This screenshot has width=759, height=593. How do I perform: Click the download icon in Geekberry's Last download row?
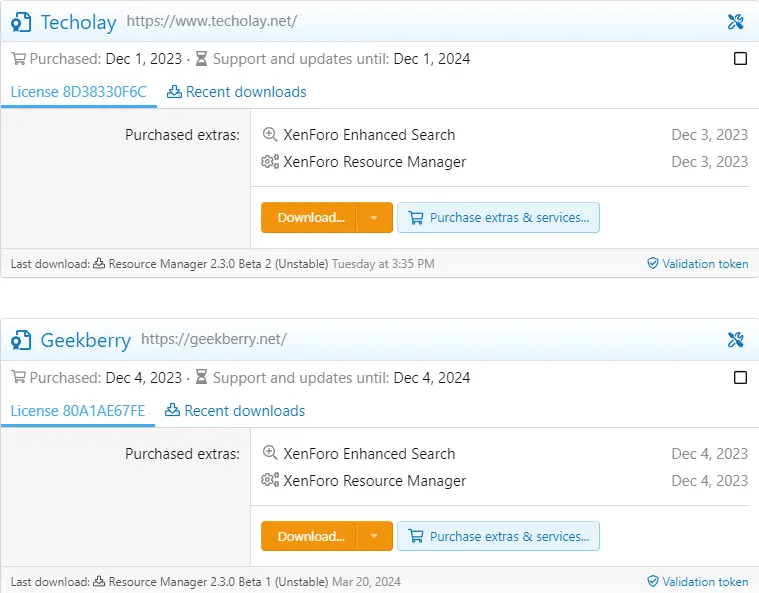pyautogui.click(x=99, y=581)
